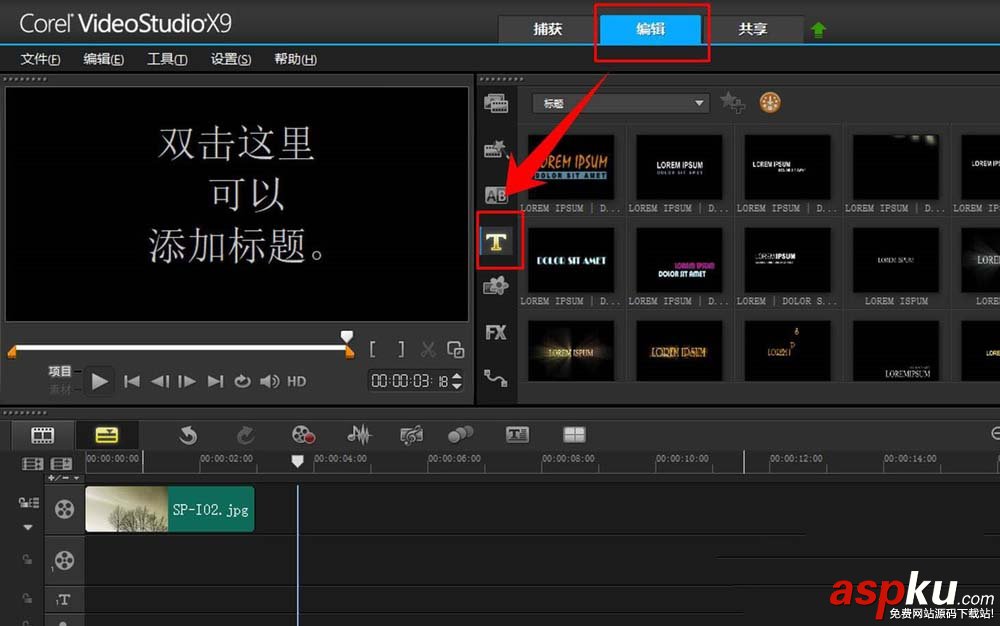Select the Media library icon
Image resolution: width=1000 pixels, height=626 pixels.
pyautogui.click(x=496, y=103)
